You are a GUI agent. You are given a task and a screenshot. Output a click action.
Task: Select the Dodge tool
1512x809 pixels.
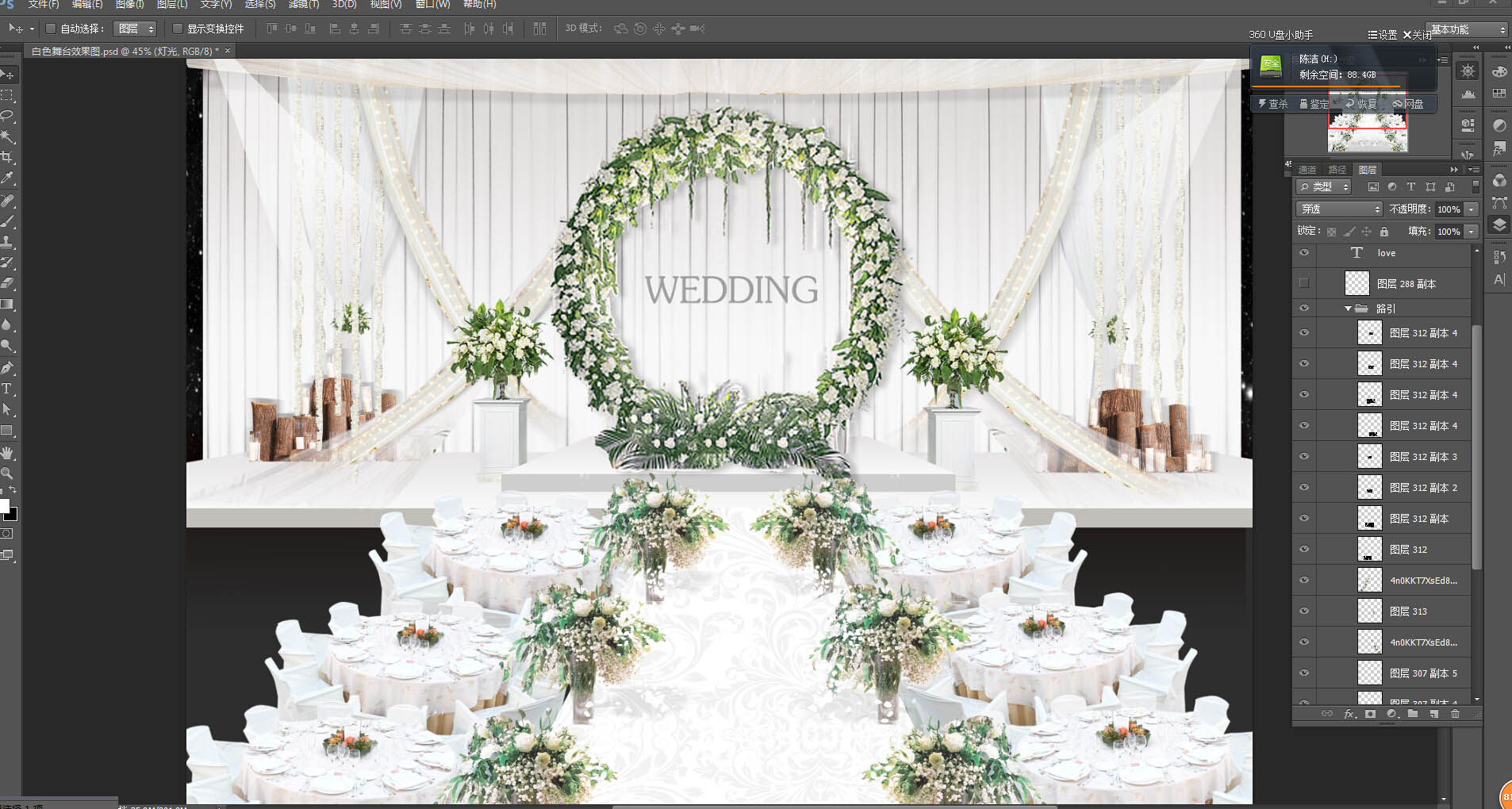7,345
